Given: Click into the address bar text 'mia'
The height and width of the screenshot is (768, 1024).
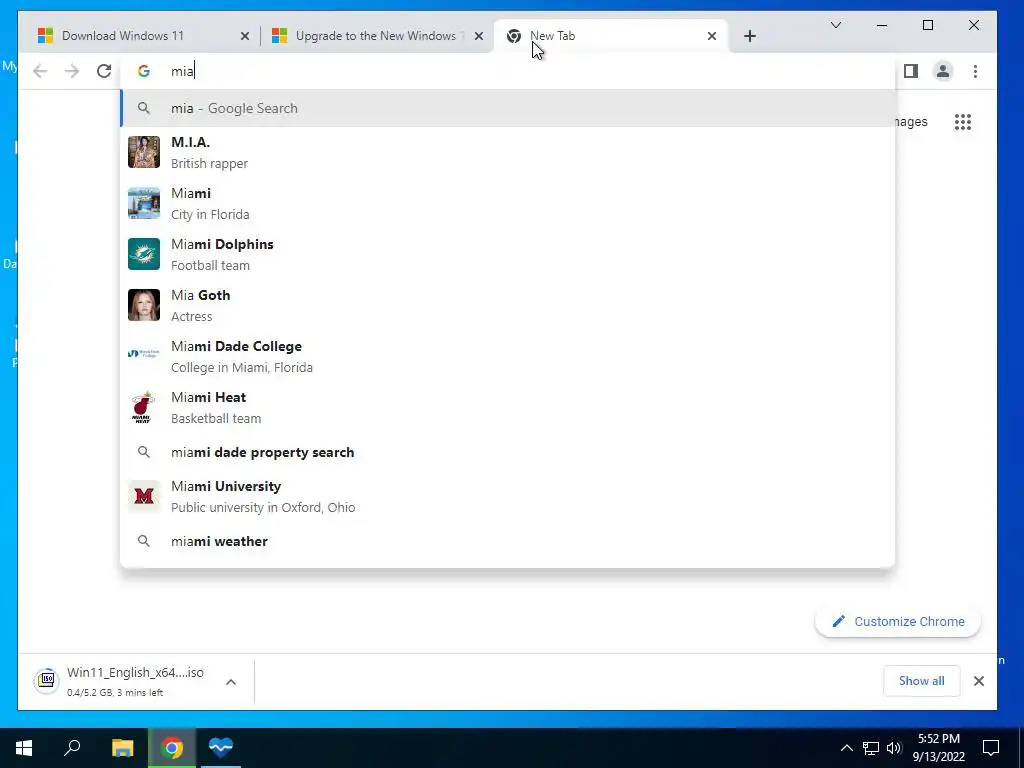Looking at the screenshot, I should tap(182, 71).
